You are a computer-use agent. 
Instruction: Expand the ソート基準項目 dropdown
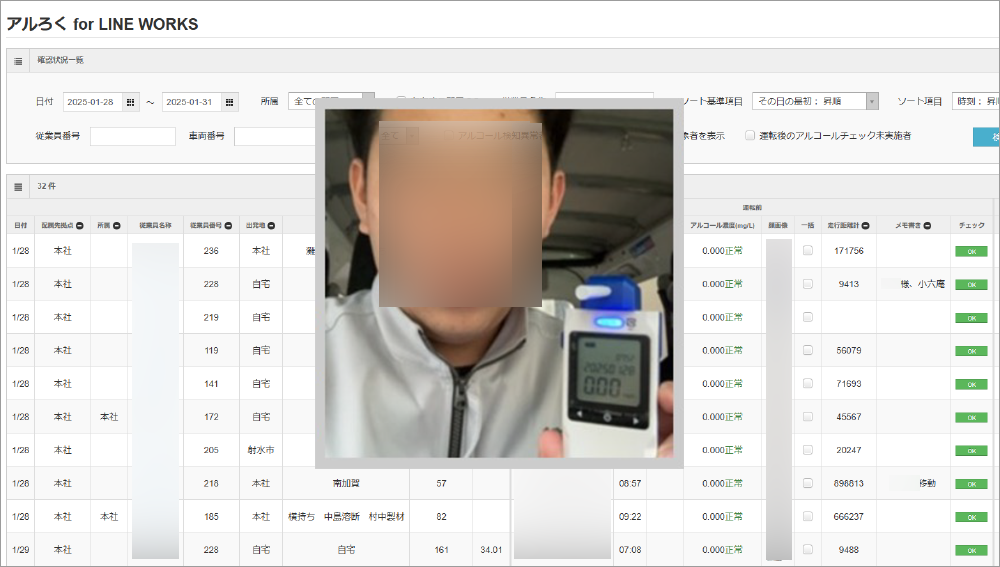coord(872,102)
